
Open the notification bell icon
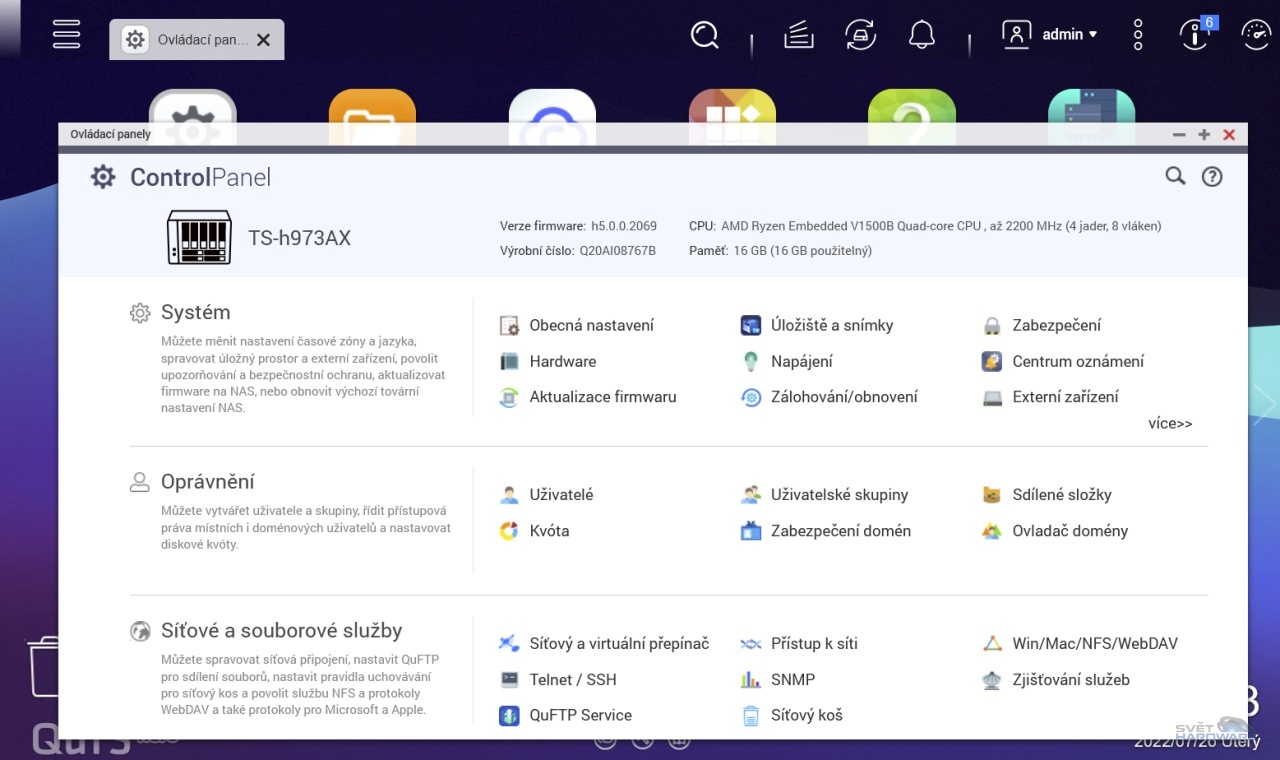(x=921, y=33)
